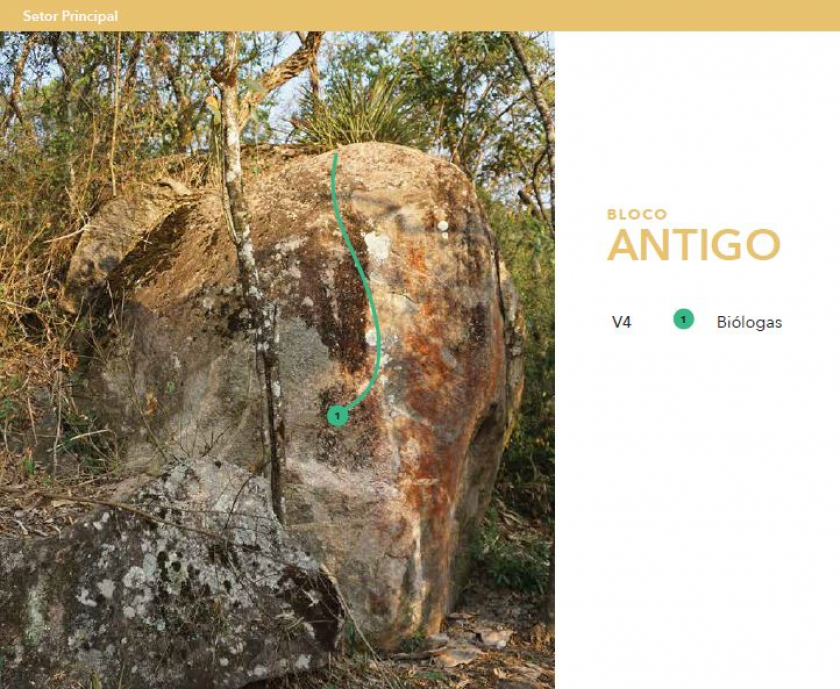840x689 pixels.
Task: Click the blank white area below the legend
Action: [x=696, y=509]
